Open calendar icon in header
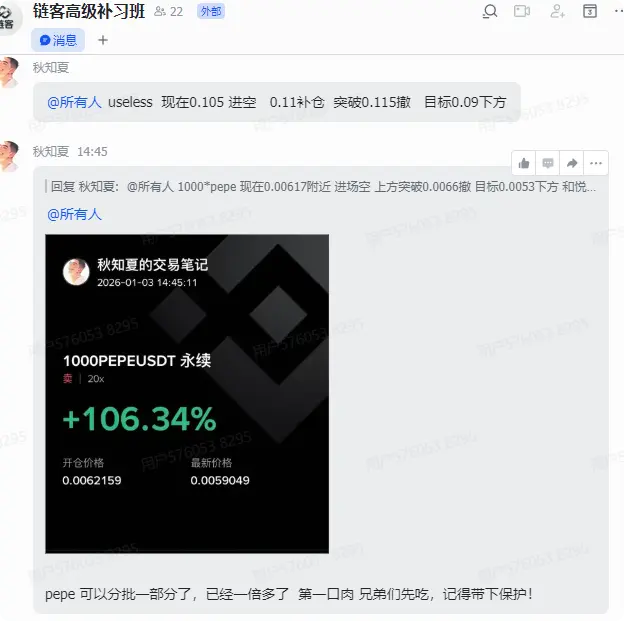This screenshot has width=624, height=621. coord(590,11)
